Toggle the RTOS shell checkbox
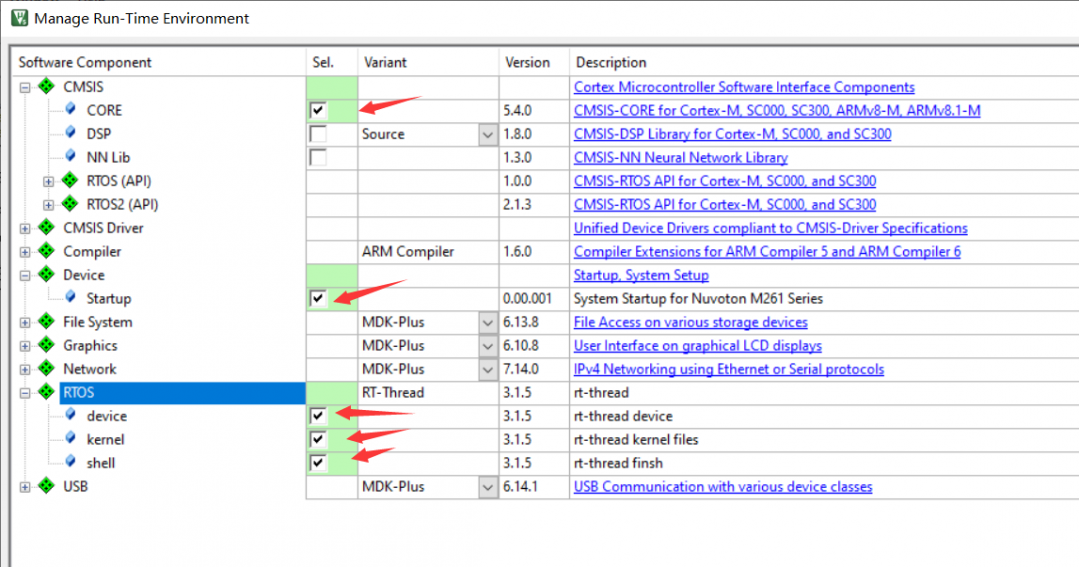This screenshot has width=1079, height=567. (x=318, y=462)
